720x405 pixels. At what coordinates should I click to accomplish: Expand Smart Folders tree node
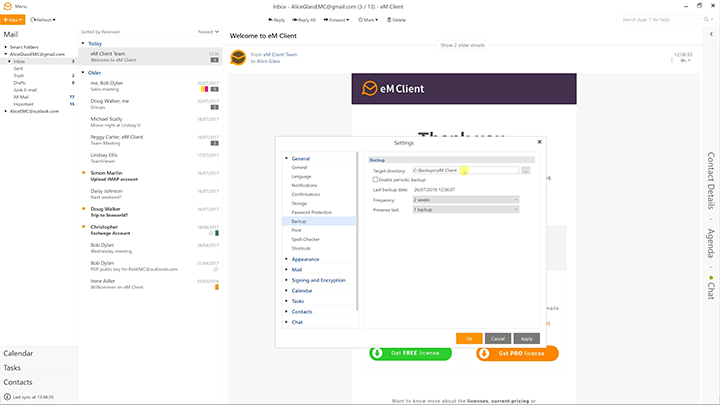[x=6, y=47]
